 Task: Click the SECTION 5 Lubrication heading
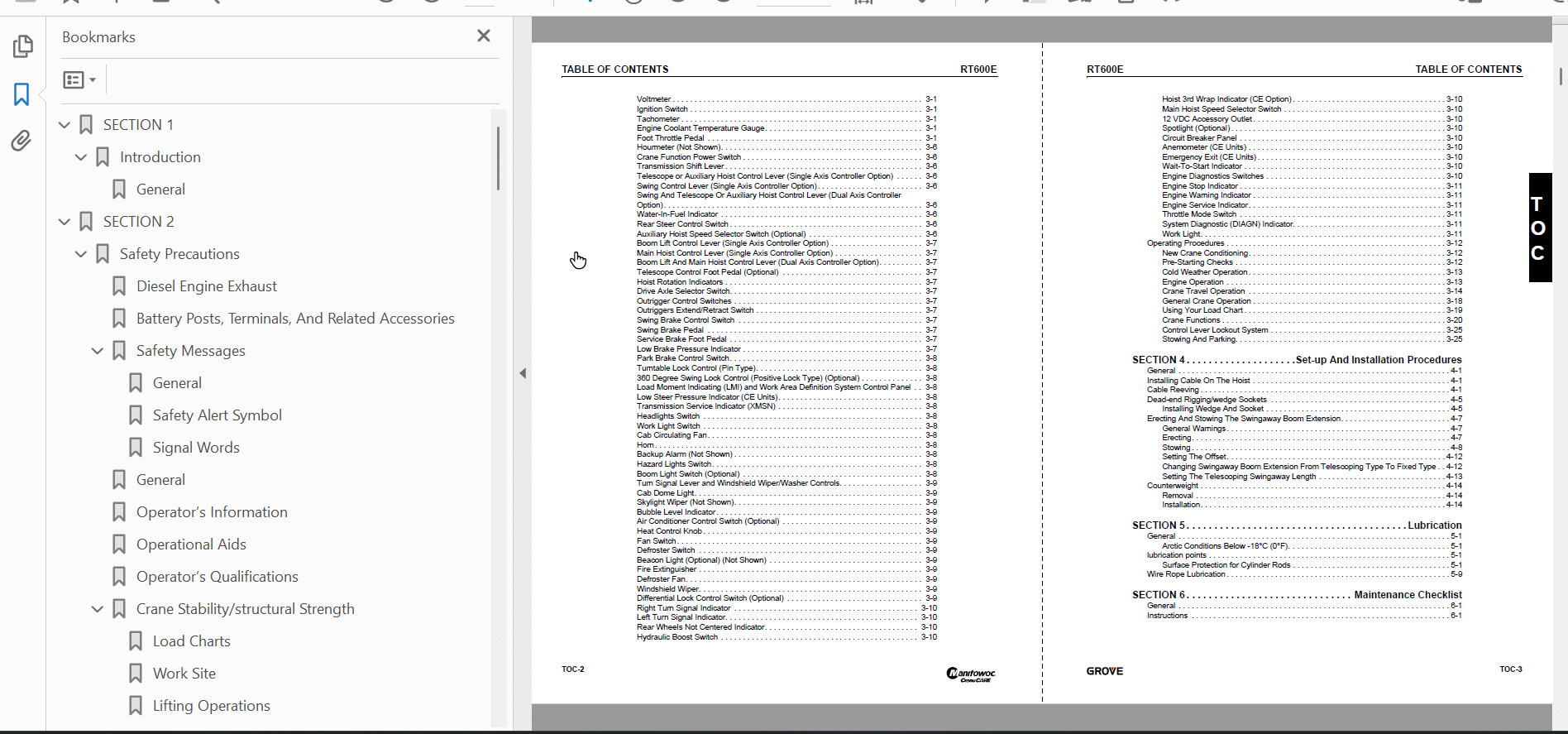(1297, 525)
